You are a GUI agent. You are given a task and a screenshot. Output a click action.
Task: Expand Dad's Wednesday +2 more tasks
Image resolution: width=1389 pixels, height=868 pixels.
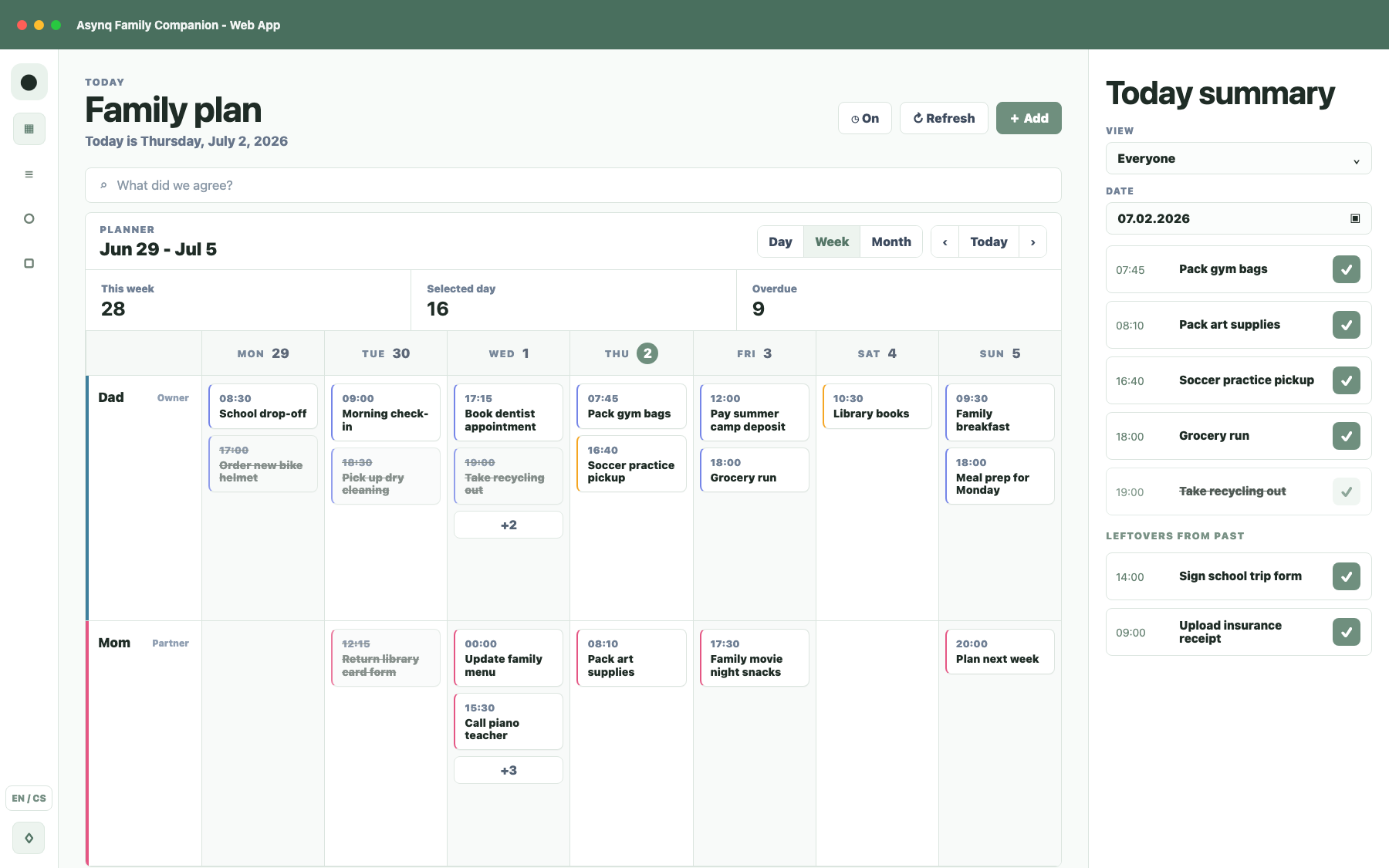pyautogui.click(x=509, y=525)
